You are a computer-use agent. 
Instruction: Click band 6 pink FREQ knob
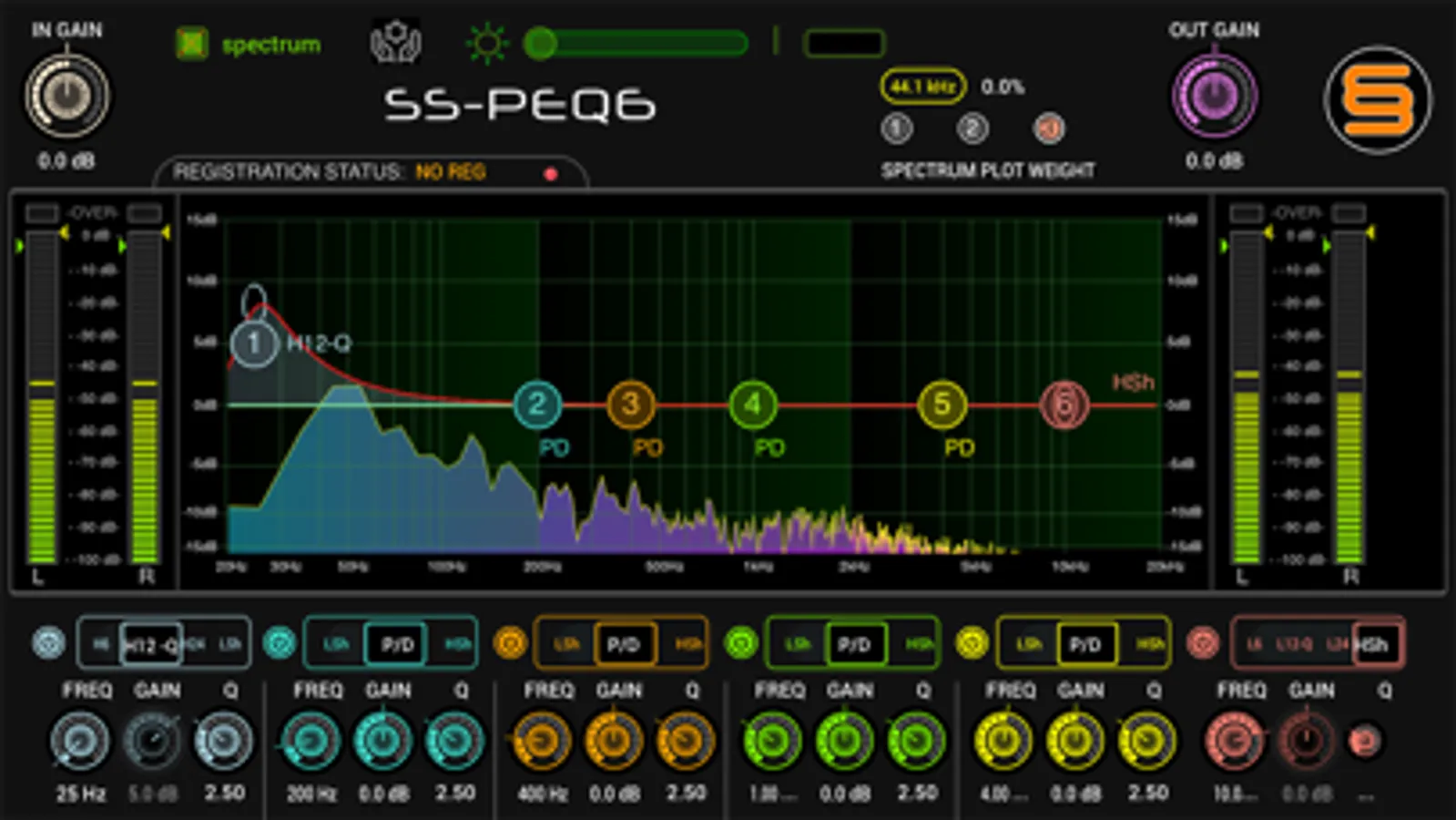[1235, 741]
